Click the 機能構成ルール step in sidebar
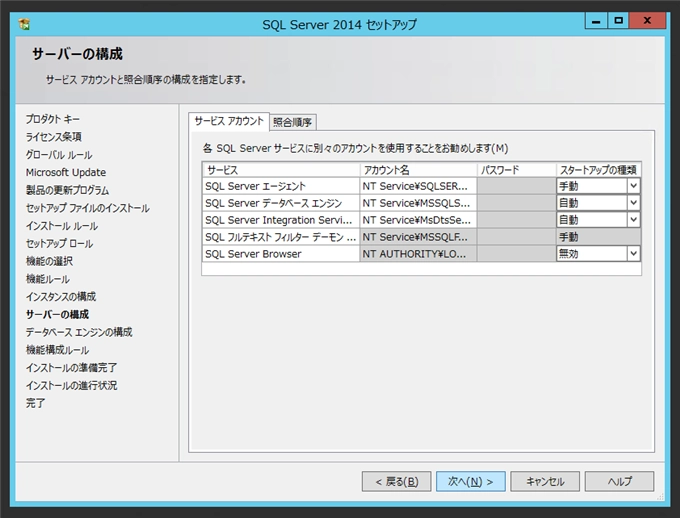The width and height of the screenshot is (680, 518). (57, 350)
